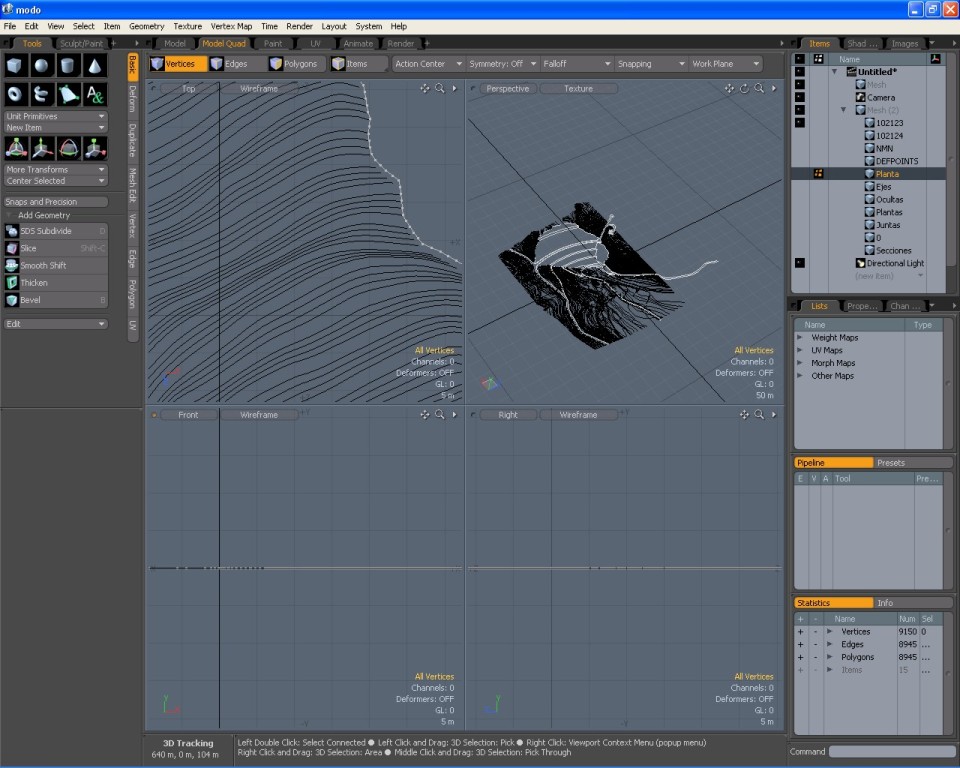Toggle visibility of the Camera item

coord(799,97)
